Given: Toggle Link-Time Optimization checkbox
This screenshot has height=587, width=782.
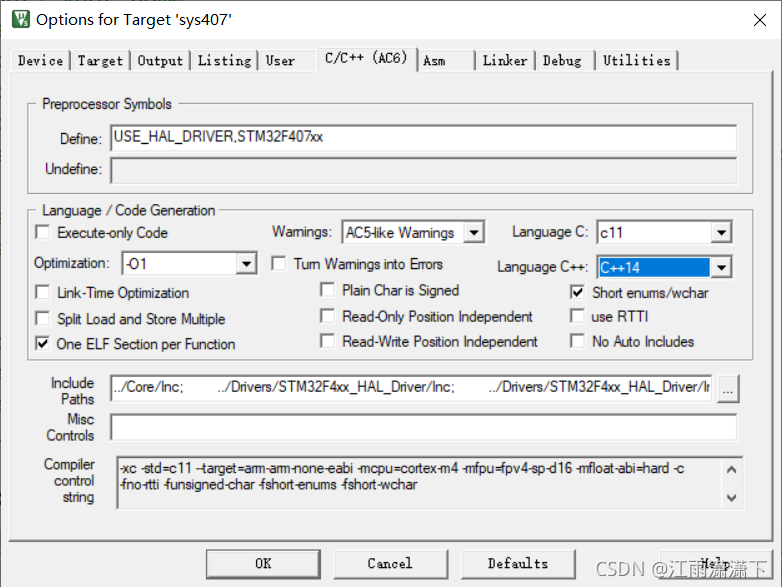Looking at the screenshot, I should [x=43, y=292].
